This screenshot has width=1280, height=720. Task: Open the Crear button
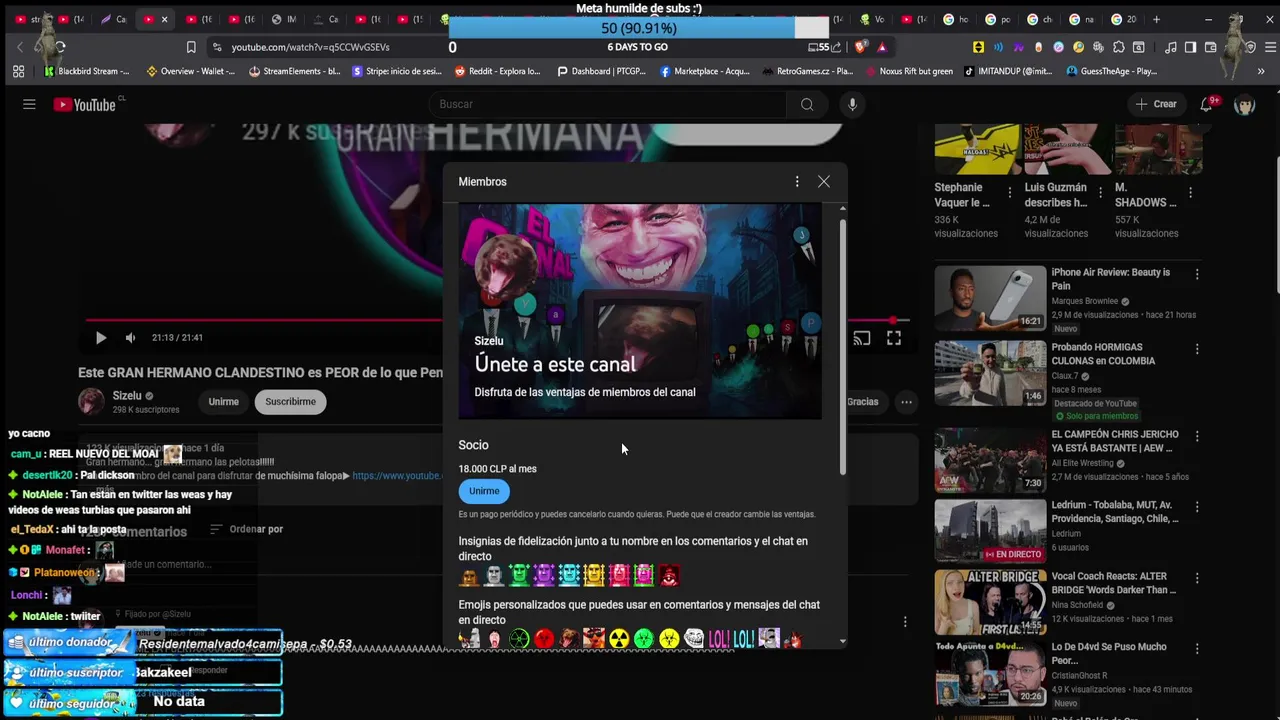pos(1156,104)
